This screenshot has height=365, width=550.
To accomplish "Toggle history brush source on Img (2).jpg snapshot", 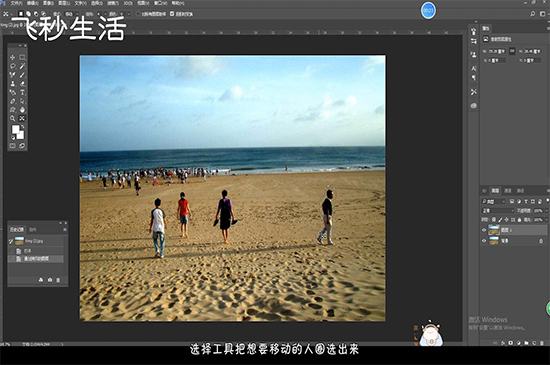I will point(11,241).
